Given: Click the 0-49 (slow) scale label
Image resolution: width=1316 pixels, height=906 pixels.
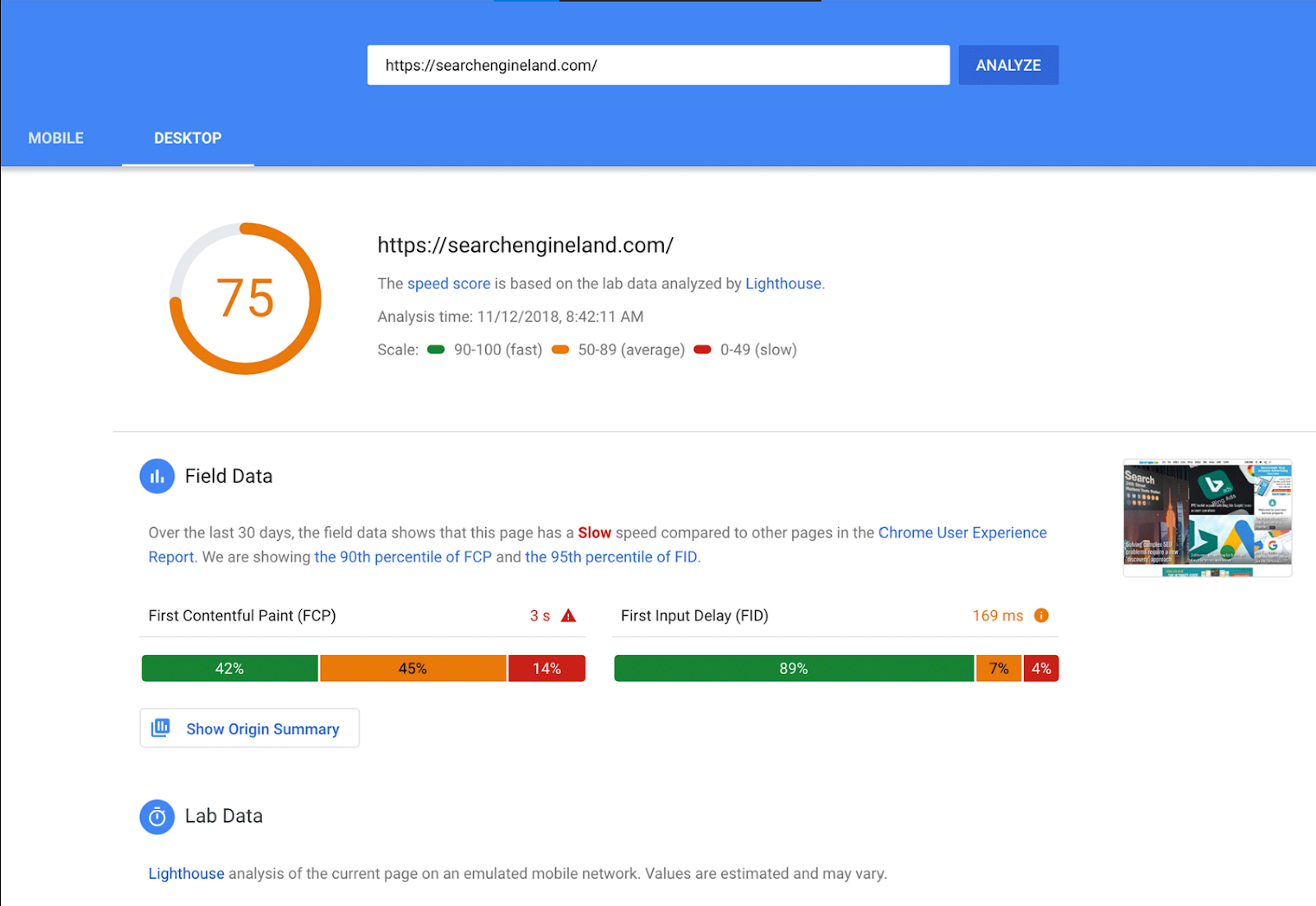Looking at the screenshot, I should tap(758, 349).
